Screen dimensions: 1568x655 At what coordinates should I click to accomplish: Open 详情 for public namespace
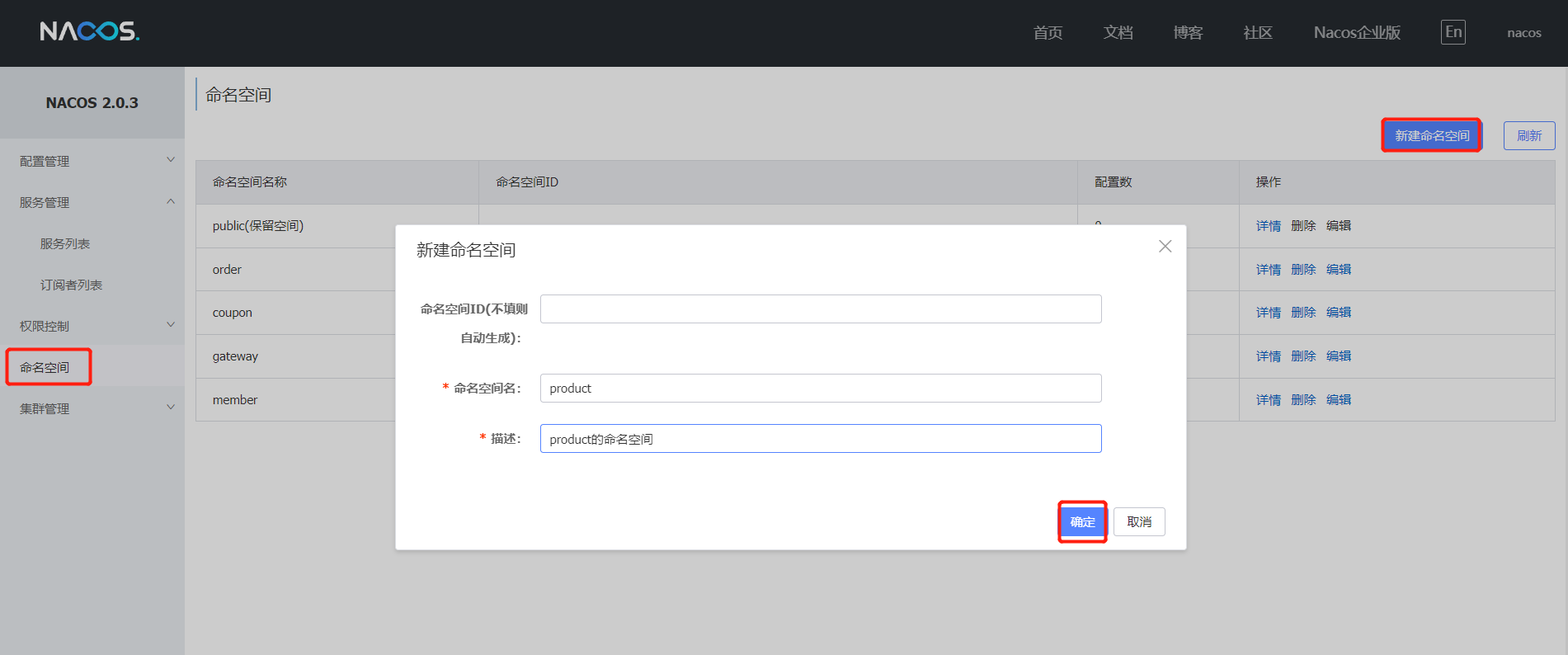[x=1269, y=225]
